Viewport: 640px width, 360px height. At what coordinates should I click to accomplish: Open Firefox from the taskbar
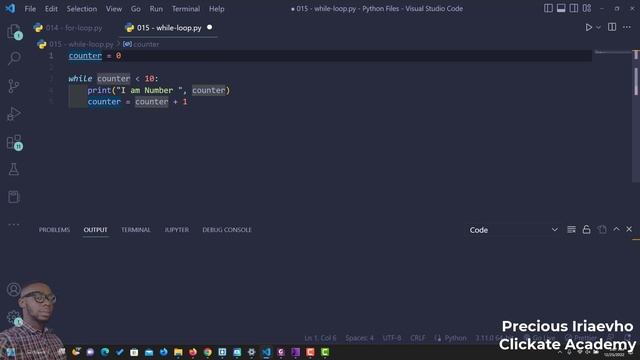(x=193, y=352)
